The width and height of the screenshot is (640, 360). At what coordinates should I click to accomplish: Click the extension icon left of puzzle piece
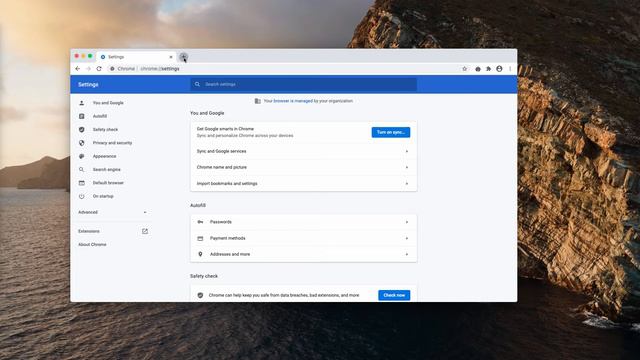(478, 69)
